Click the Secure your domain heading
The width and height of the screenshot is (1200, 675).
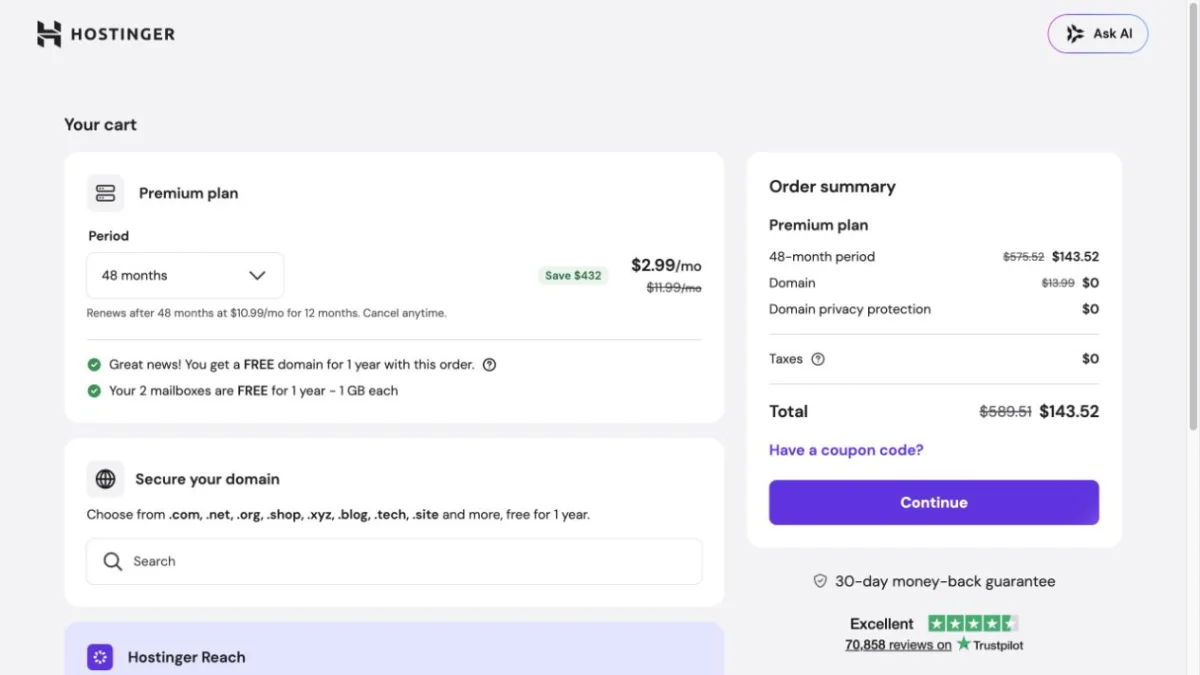point(207,479)
